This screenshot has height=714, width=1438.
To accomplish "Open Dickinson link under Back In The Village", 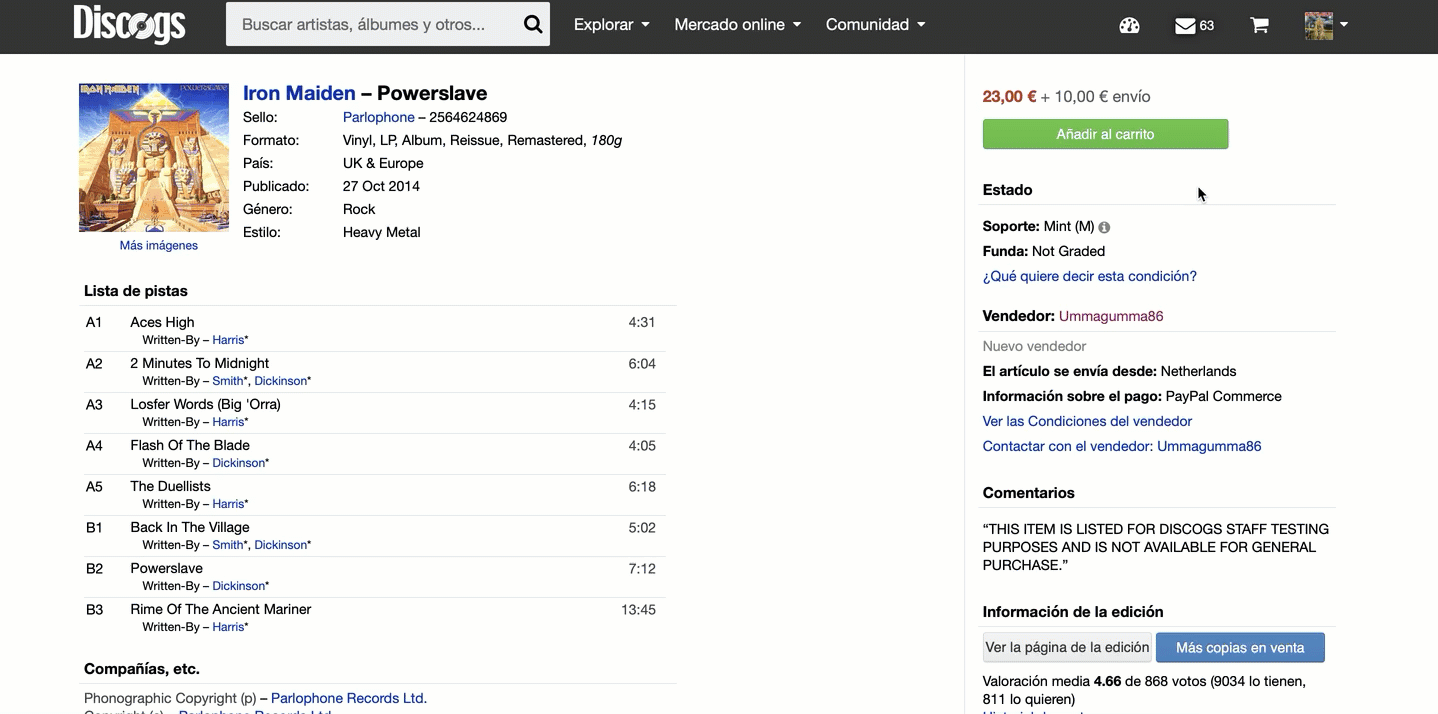I will tap(280, 545).
